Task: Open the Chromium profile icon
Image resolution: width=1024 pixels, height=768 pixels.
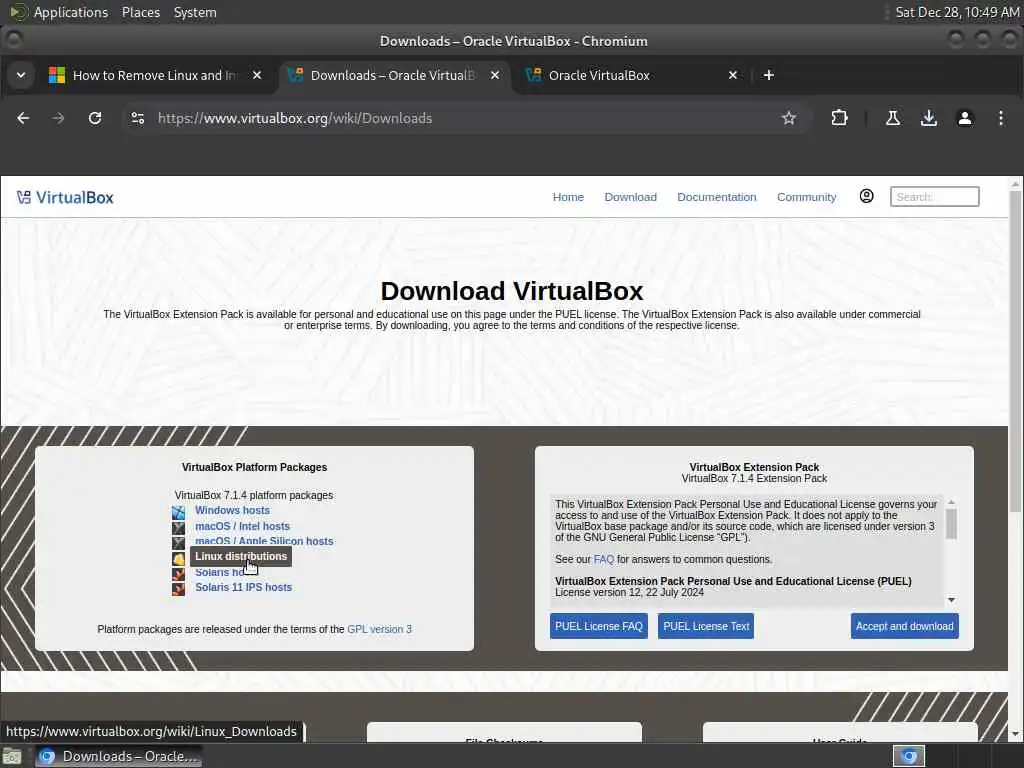Action: [965, 118]
